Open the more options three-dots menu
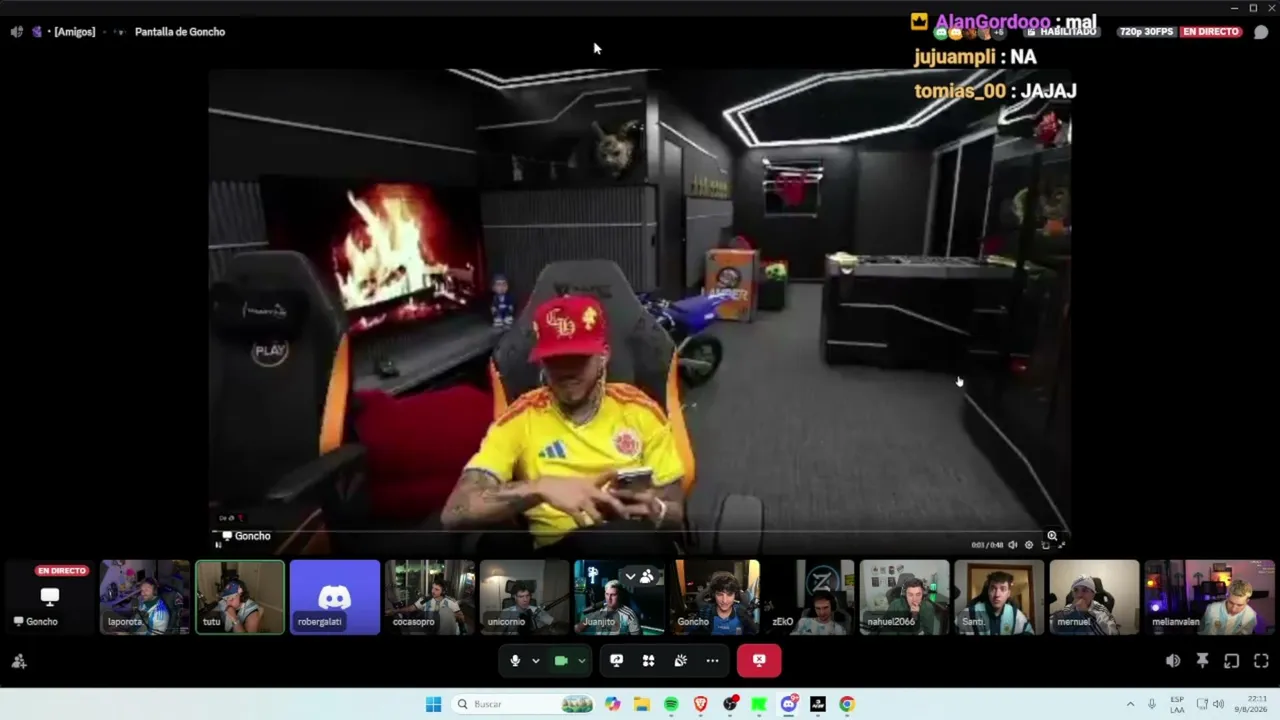 pyautogui.click(x=712, y=661)
